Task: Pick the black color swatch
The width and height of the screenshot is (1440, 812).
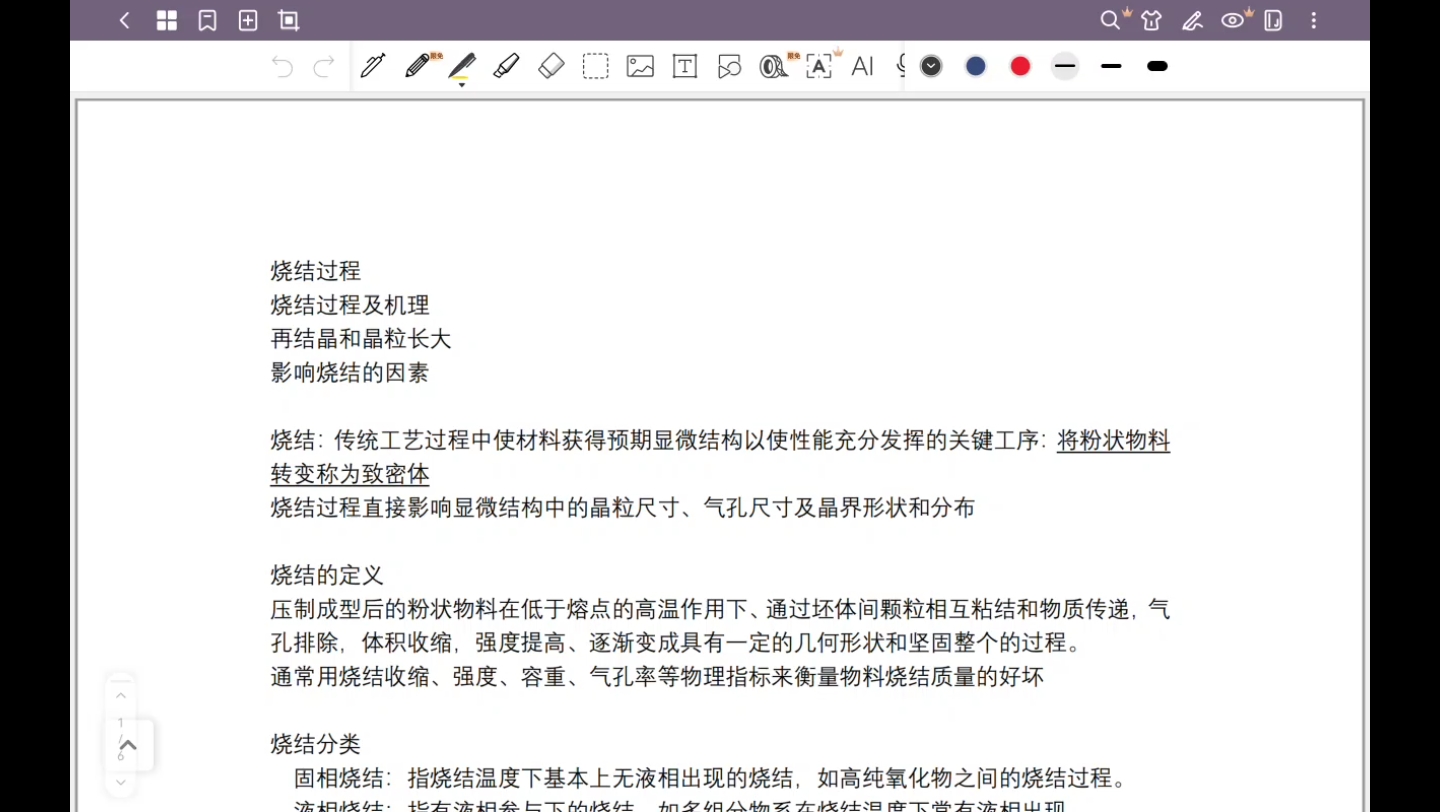Action: tap(931, 66)
